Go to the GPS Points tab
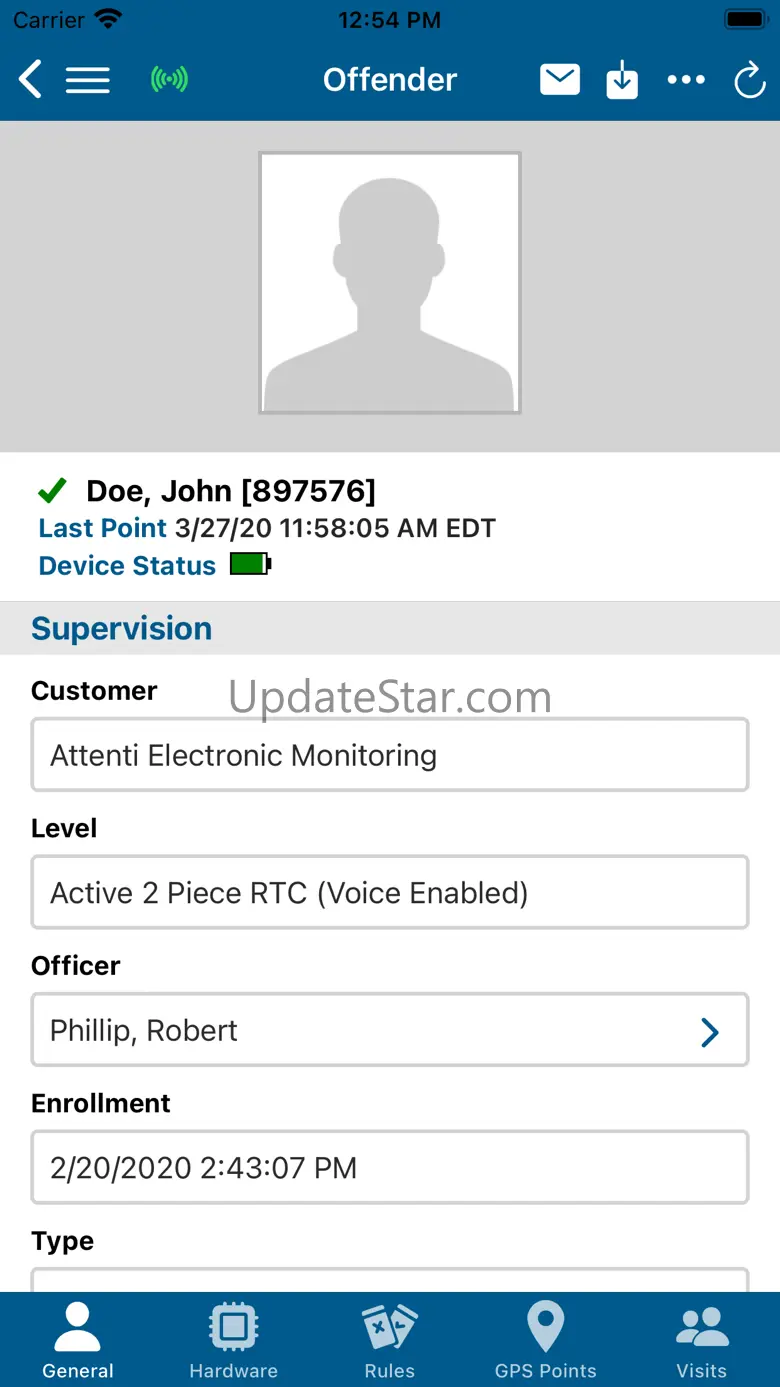780x1387 pixels. pyautogui.click(x=546, y=1340)
